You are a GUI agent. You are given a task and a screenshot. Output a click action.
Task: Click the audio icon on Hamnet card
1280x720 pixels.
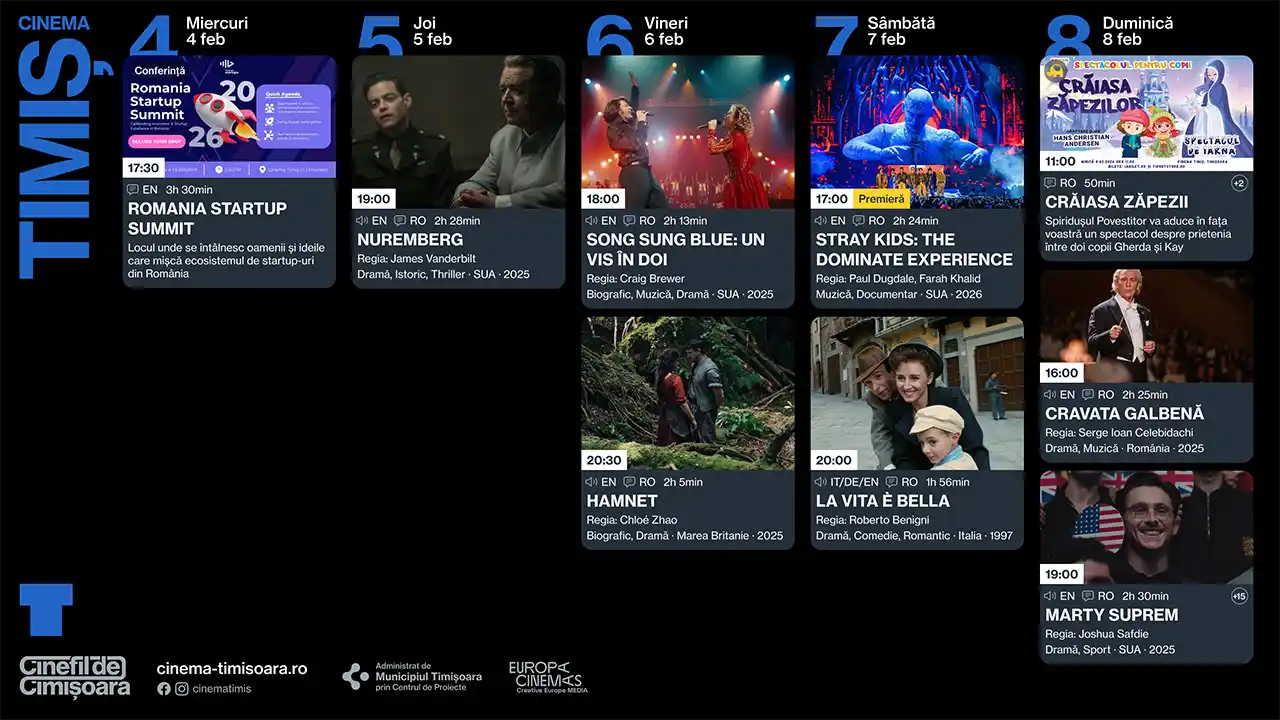591,482
